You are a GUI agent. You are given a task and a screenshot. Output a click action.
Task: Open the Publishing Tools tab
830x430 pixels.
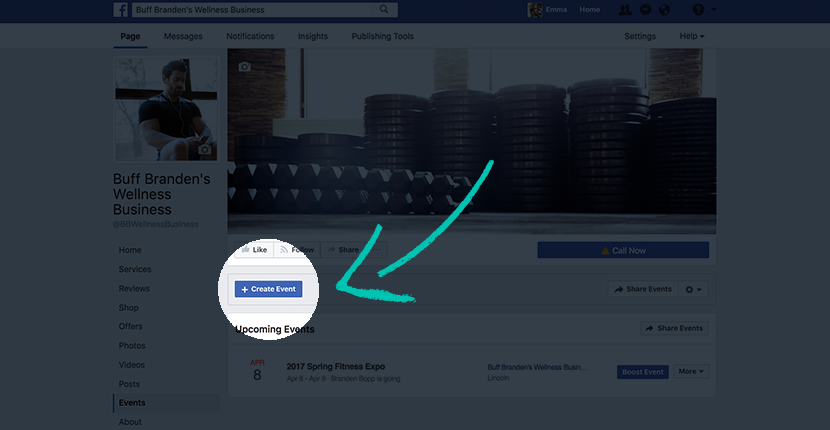coord(383,36)
